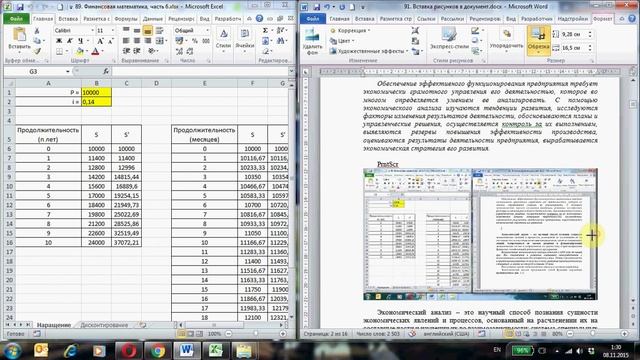Viewport: 640px width, 360px height.
Task: Open Коррекция dropdown in Word
Action: (x=350, y=31)
